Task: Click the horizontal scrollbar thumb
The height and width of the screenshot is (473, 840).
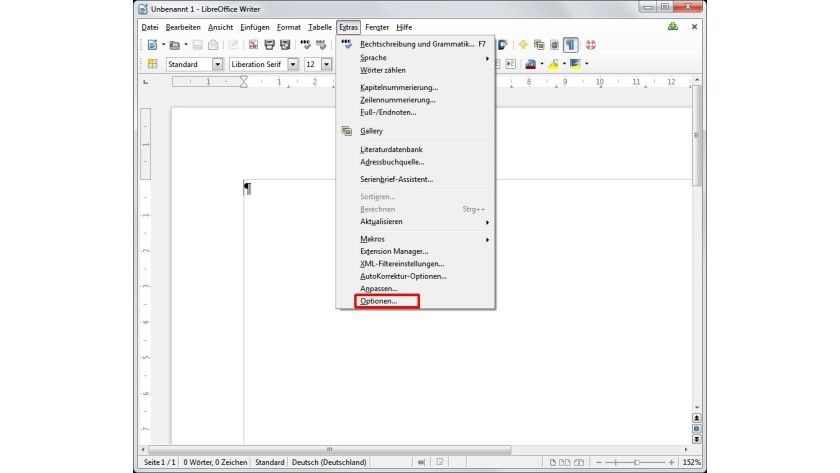Action: [x=329, y=449]
